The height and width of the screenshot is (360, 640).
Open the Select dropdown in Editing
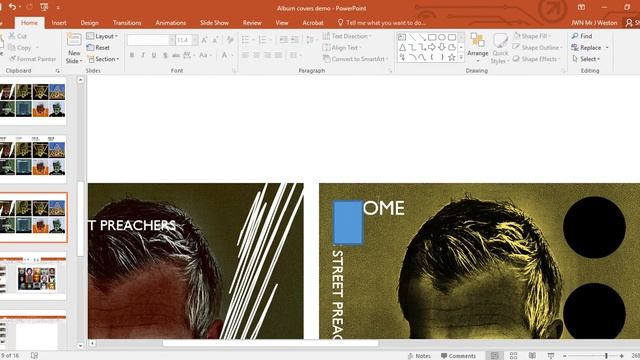586,59
